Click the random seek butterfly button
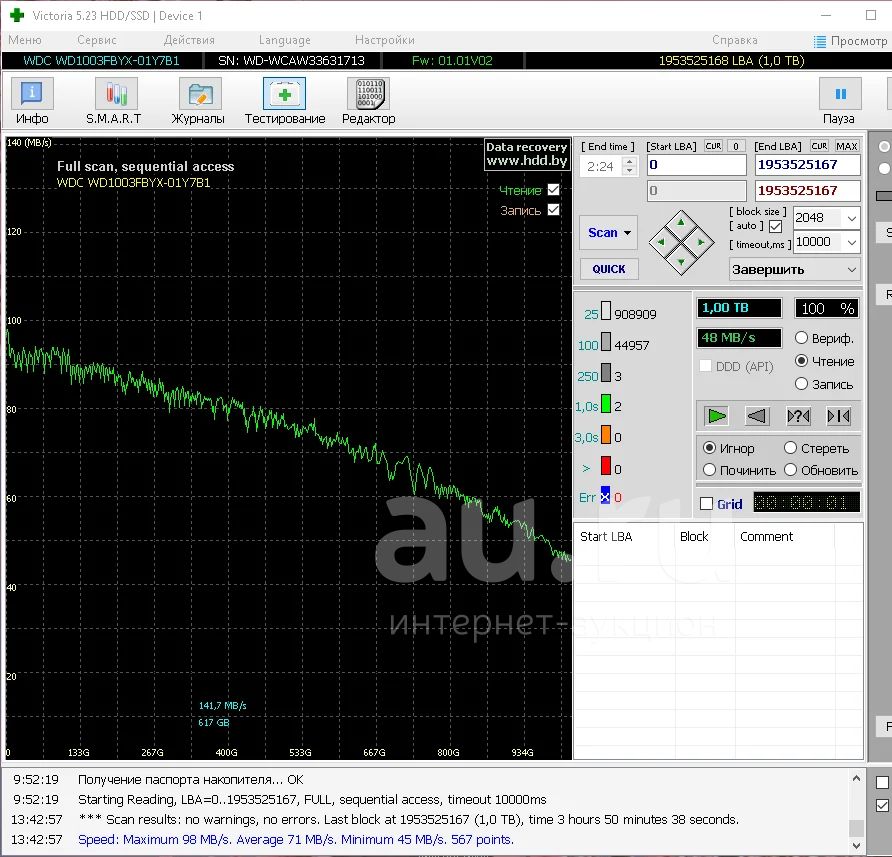This screenshot has width=892, height=857. [798, 417]
